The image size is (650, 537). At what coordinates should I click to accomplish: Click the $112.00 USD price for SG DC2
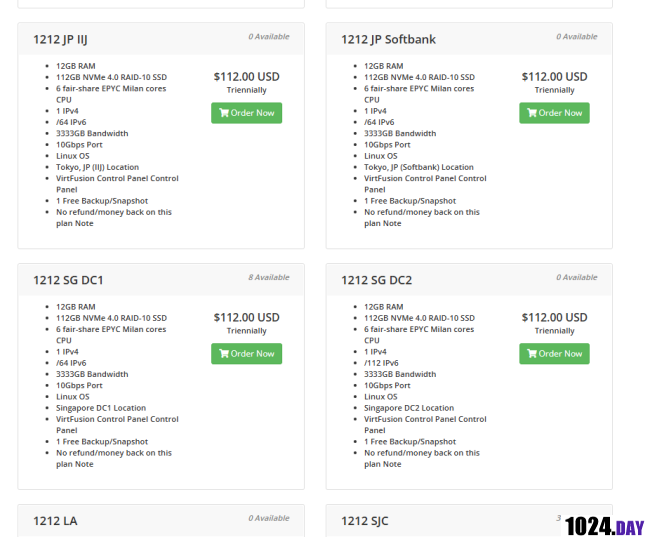pyautogui.click(x=554, y=317)
